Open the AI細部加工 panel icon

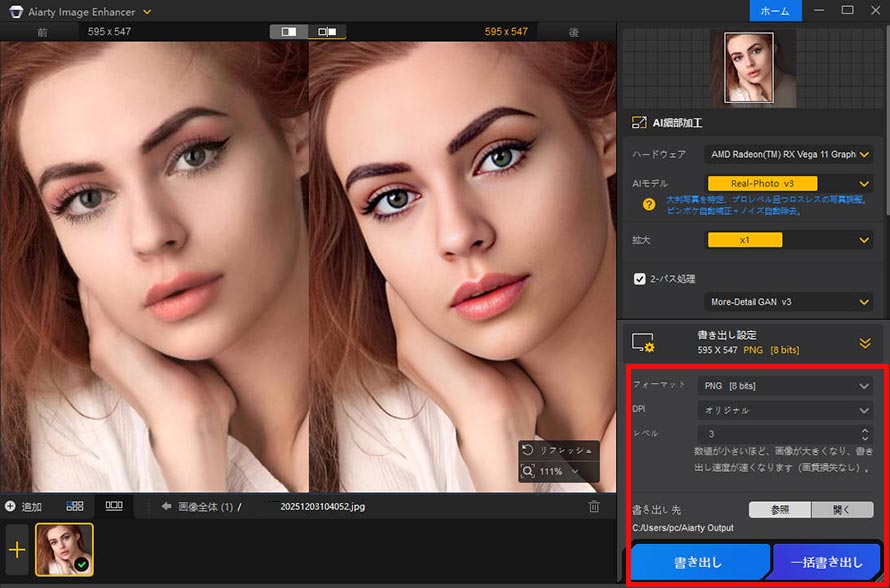640,122
